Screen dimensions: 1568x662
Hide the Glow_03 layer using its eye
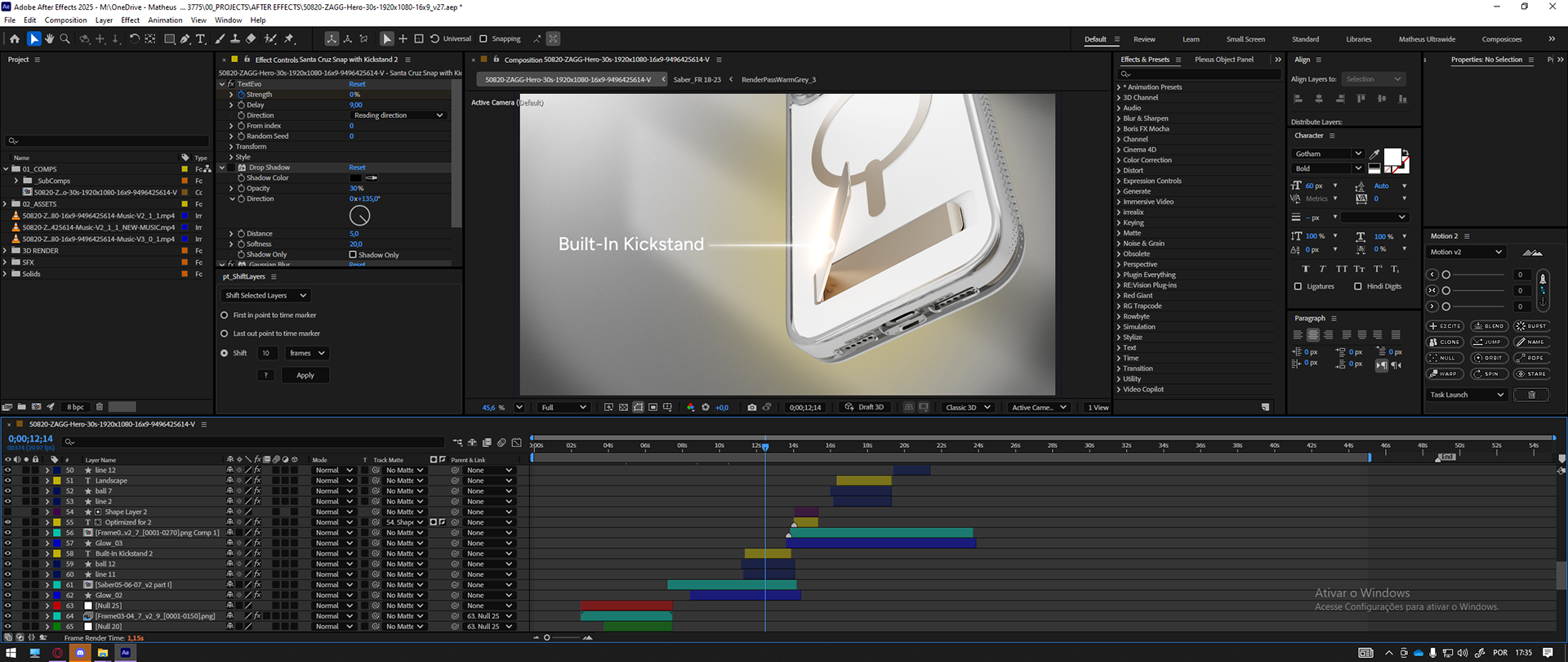click(x=7, y=543)
